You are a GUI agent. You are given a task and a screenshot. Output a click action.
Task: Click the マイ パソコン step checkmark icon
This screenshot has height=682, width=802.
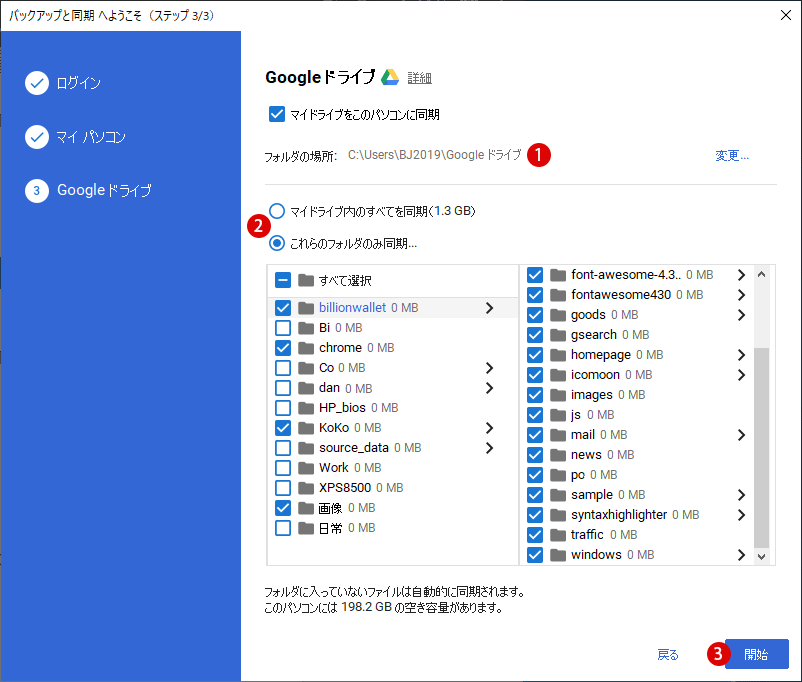pyautogui.click(x=37, y=137)
